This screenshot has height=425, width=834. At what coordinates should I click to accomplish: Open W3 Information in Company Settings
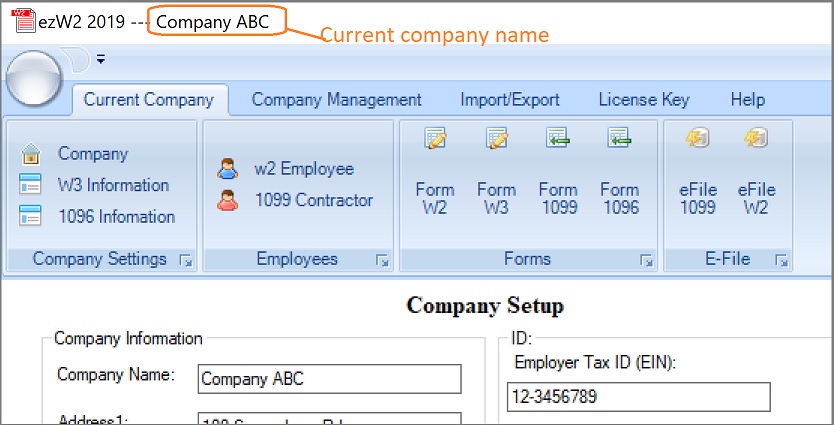(31, 185)
